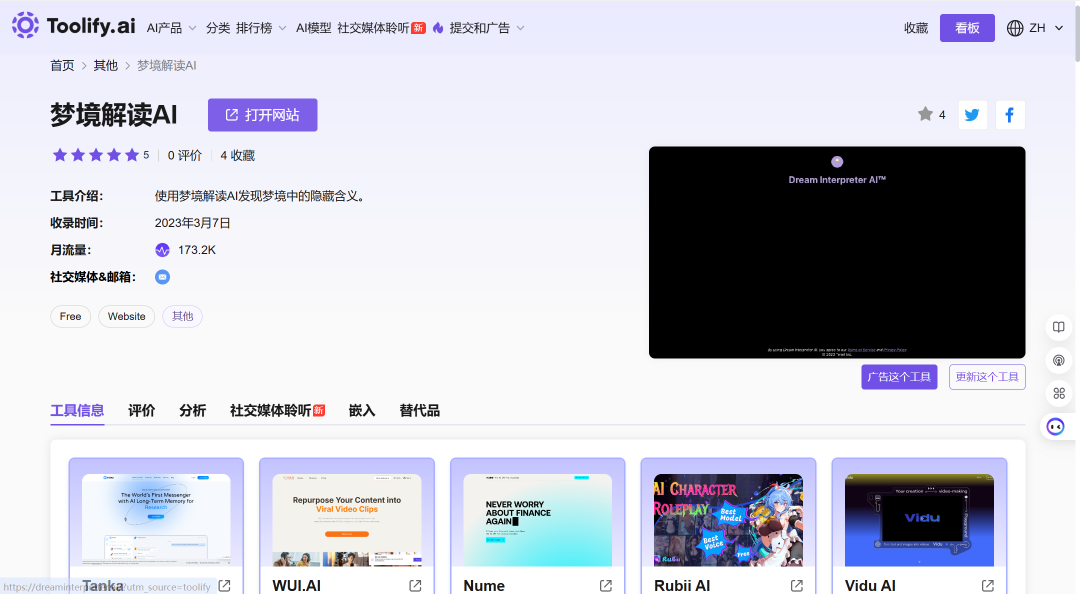Image resolution: width=1080 pixels, height=594 pixels.
Task: Open the 收藏 link in header
Action: click(x=916, y=28)
